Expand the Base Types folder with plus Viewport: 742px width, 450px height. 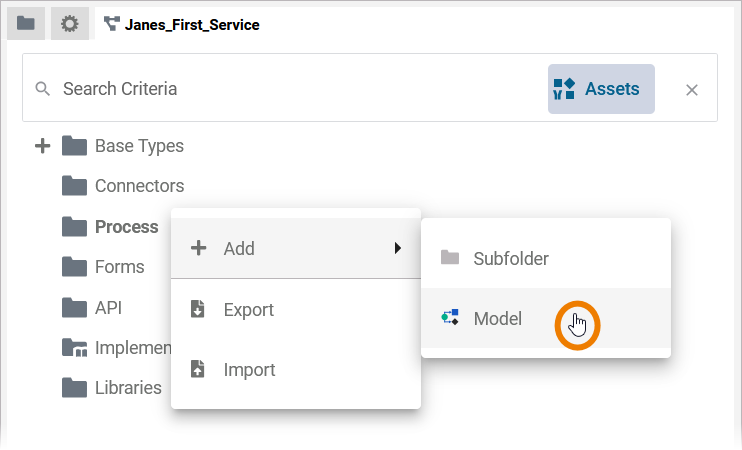(x=42, y=146)
